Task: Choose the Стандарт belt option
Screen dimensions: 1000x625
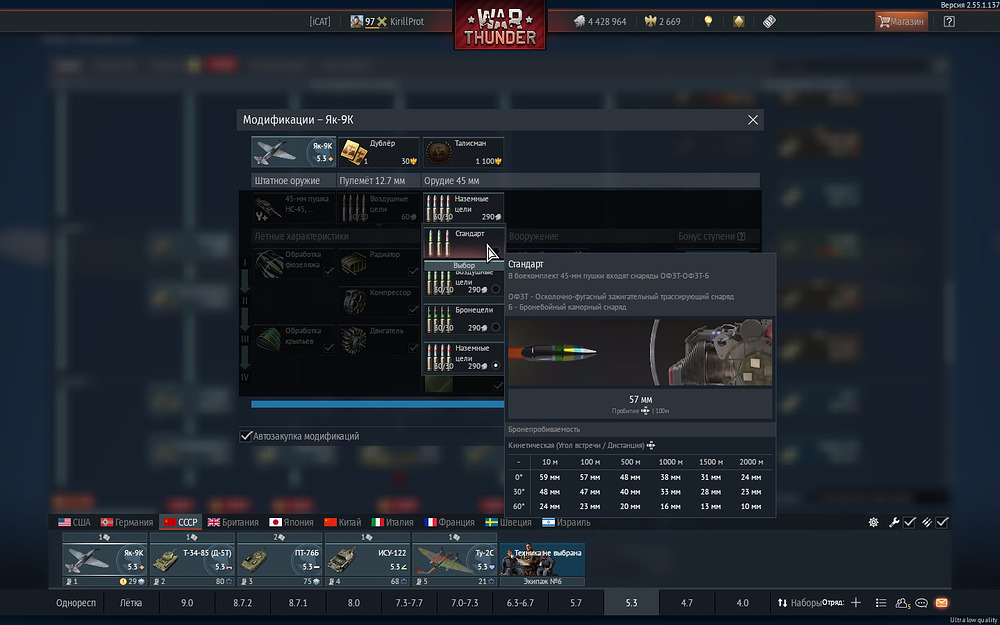Action: click(x=464, y=241)
